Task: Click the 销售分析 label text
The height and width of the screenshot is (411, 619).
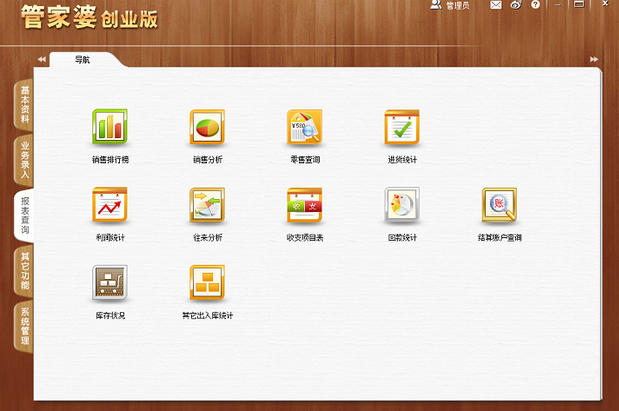Action: 208,160
